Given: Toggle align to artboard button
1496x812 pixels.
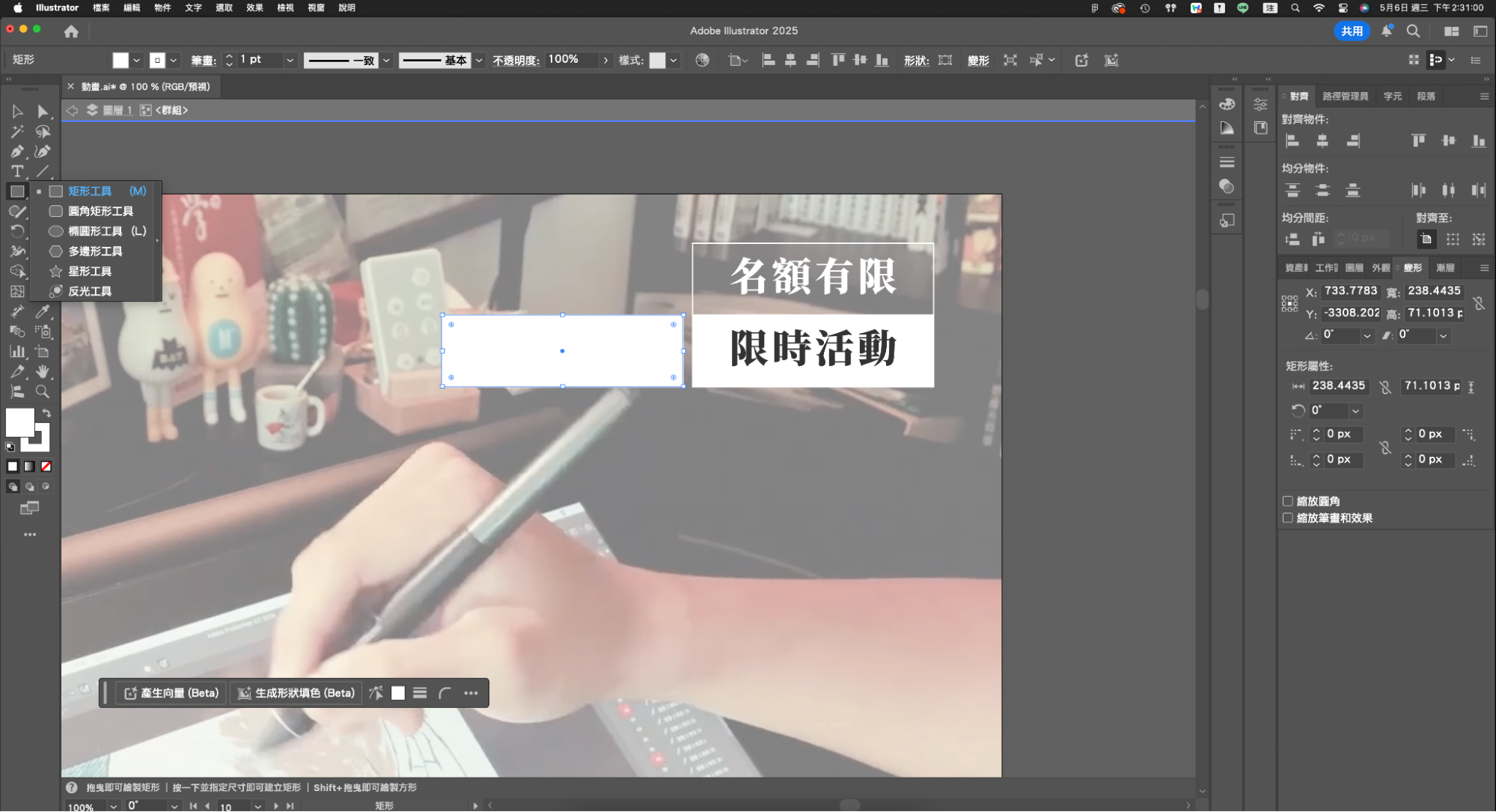Looking at the screenshot, I should [1426, 239].
